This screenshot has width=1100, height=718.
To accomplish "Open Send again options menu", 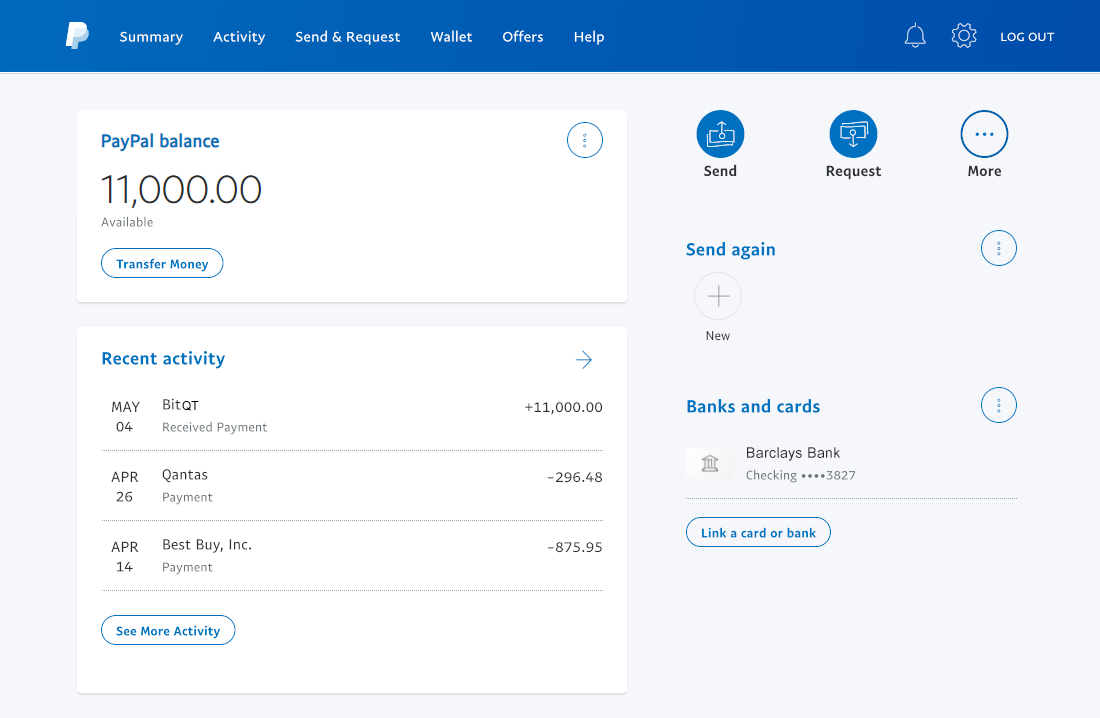I will (999, 248).
